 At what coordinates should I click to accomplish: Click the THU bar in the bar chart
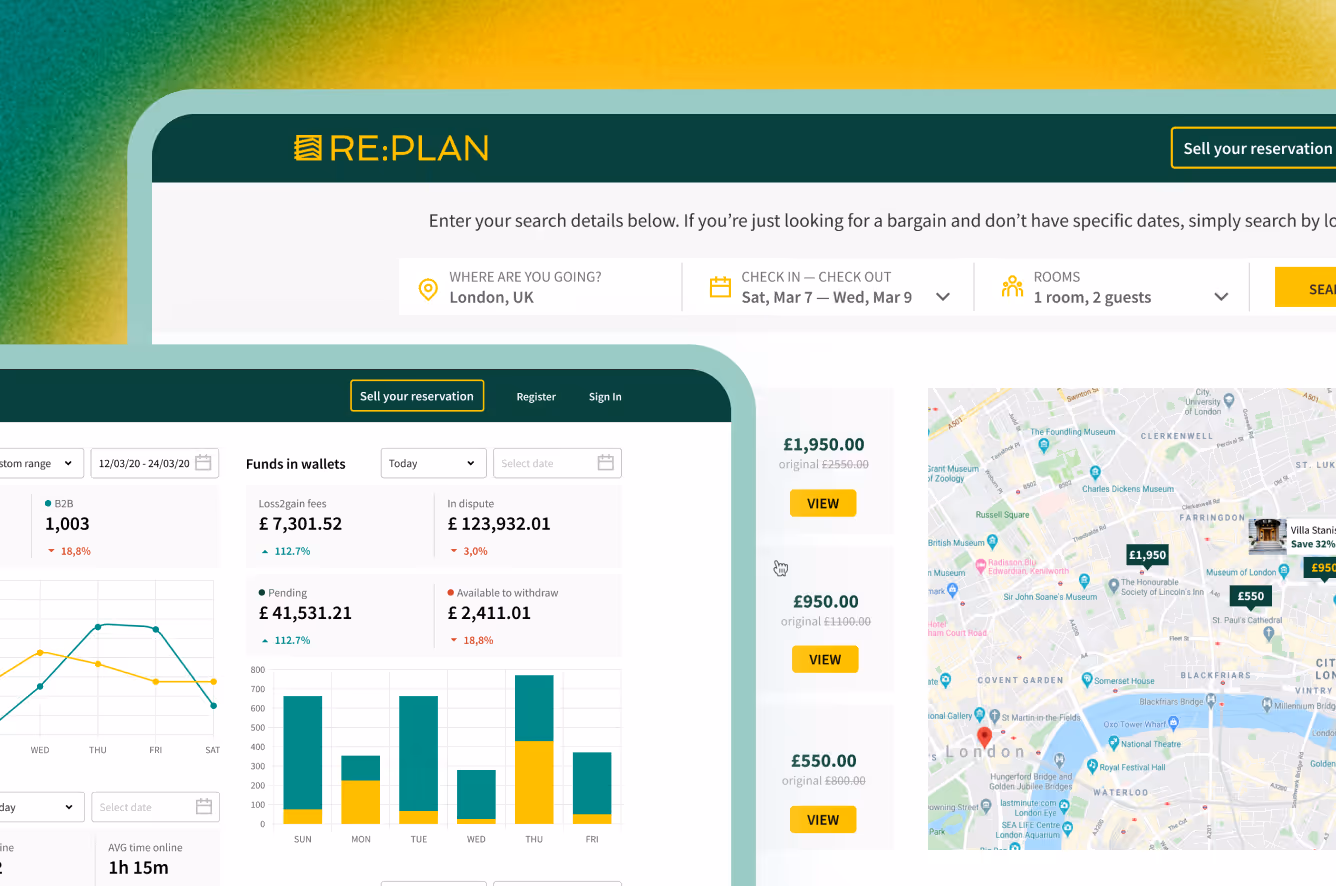534,749
